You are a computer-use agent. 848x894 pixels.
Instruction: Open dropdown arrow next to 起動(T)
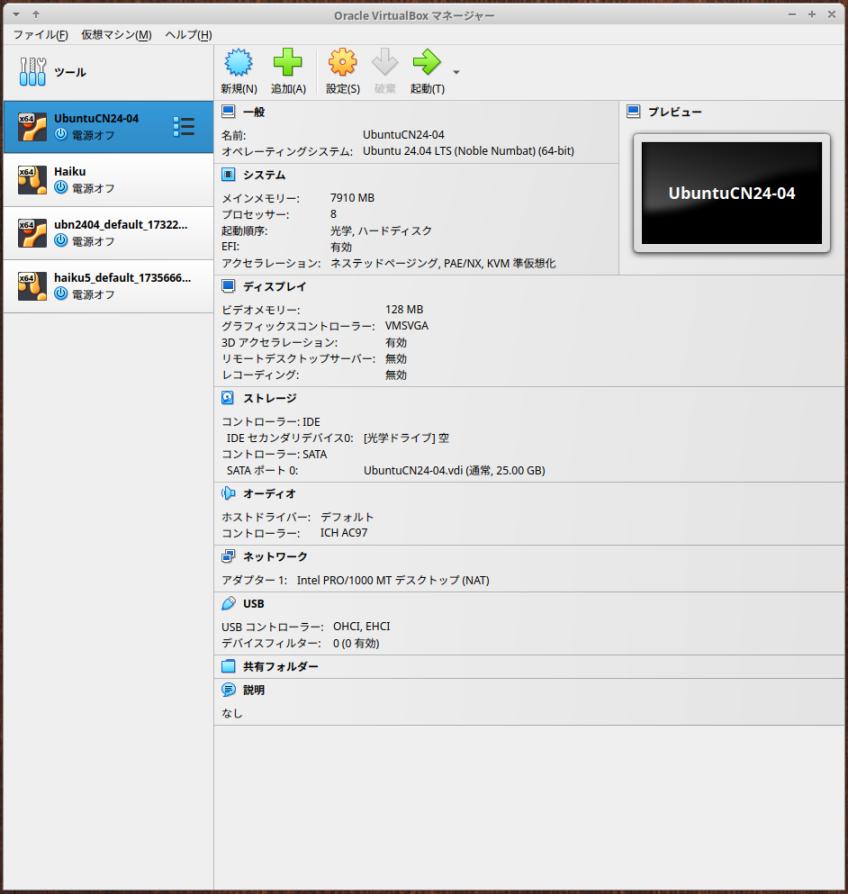coord(456,72)
